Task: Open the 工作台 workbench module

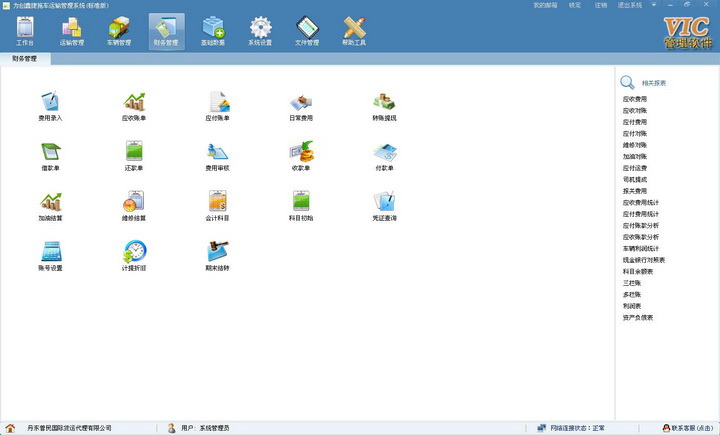Action: point(25,31)
